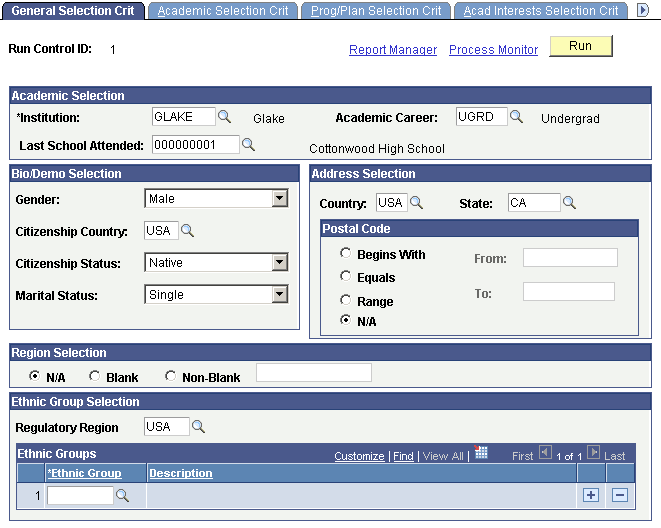The height and width of the screenshot is (528, 661).
Task: Select Equals postal code option
Action: point(345,276)
